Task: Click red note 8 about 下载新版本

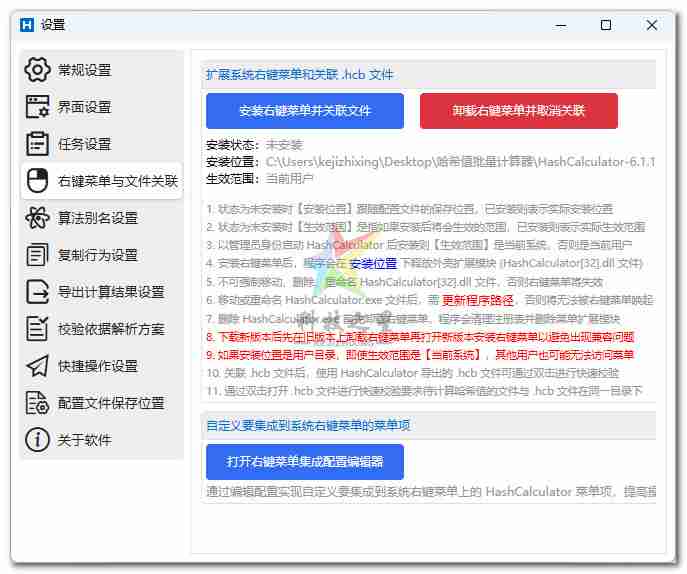Action: point(421,337)
